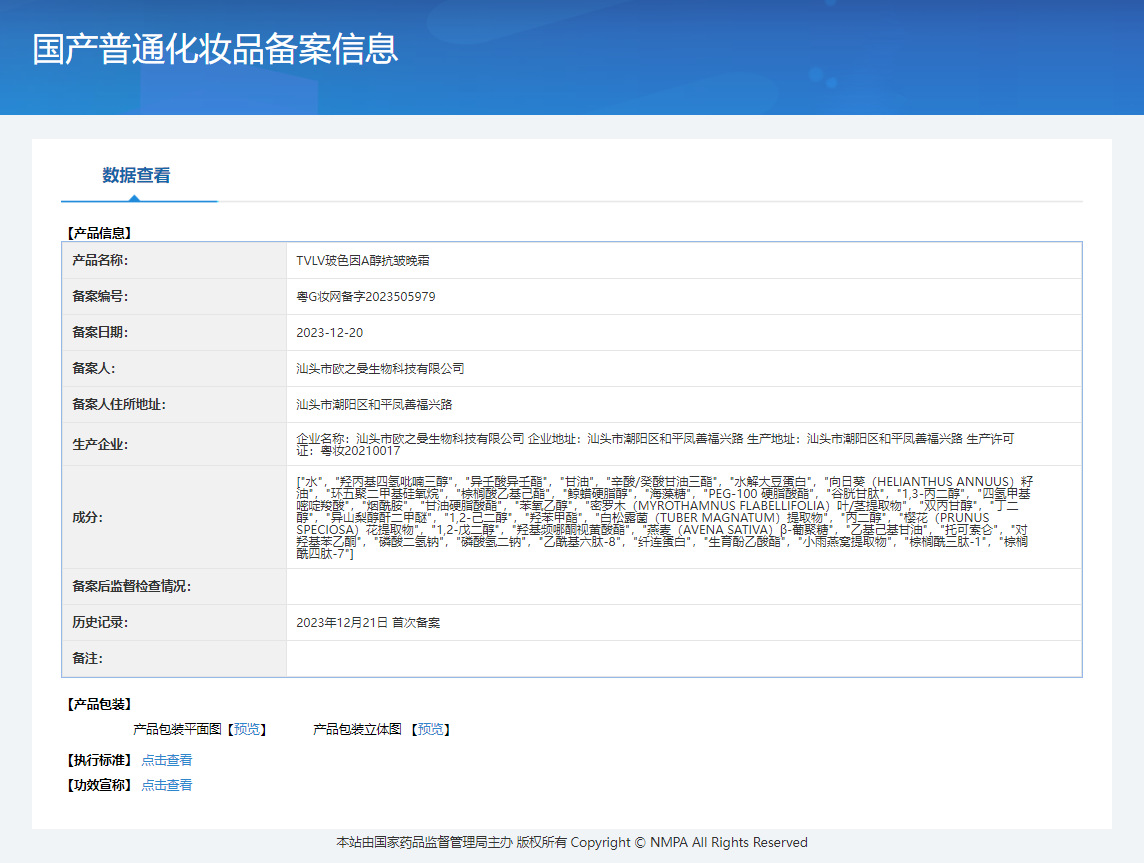The width and height of the screenshot is (1144, 863).
Task: Click 点击查看 next to 执行标准
Action: 166,761
